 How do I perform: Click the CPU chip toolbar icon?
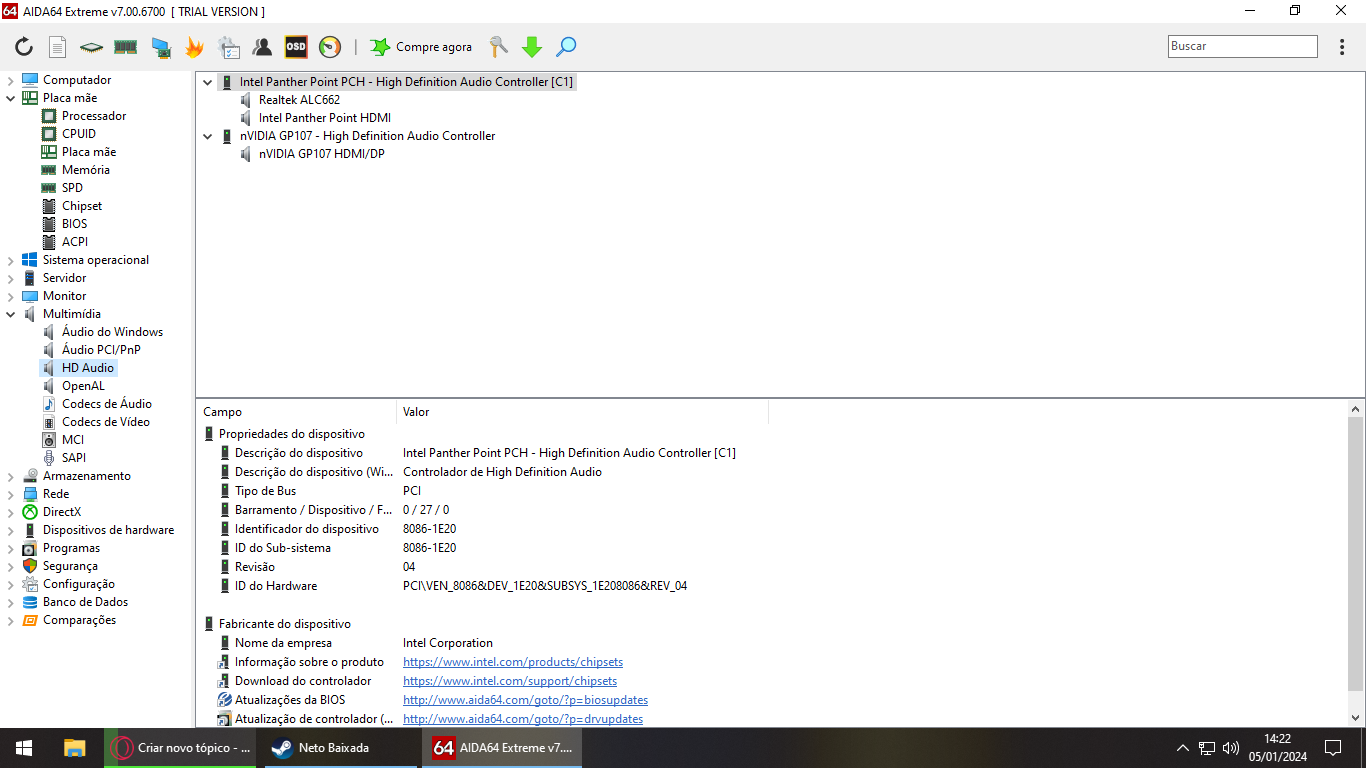91,47
